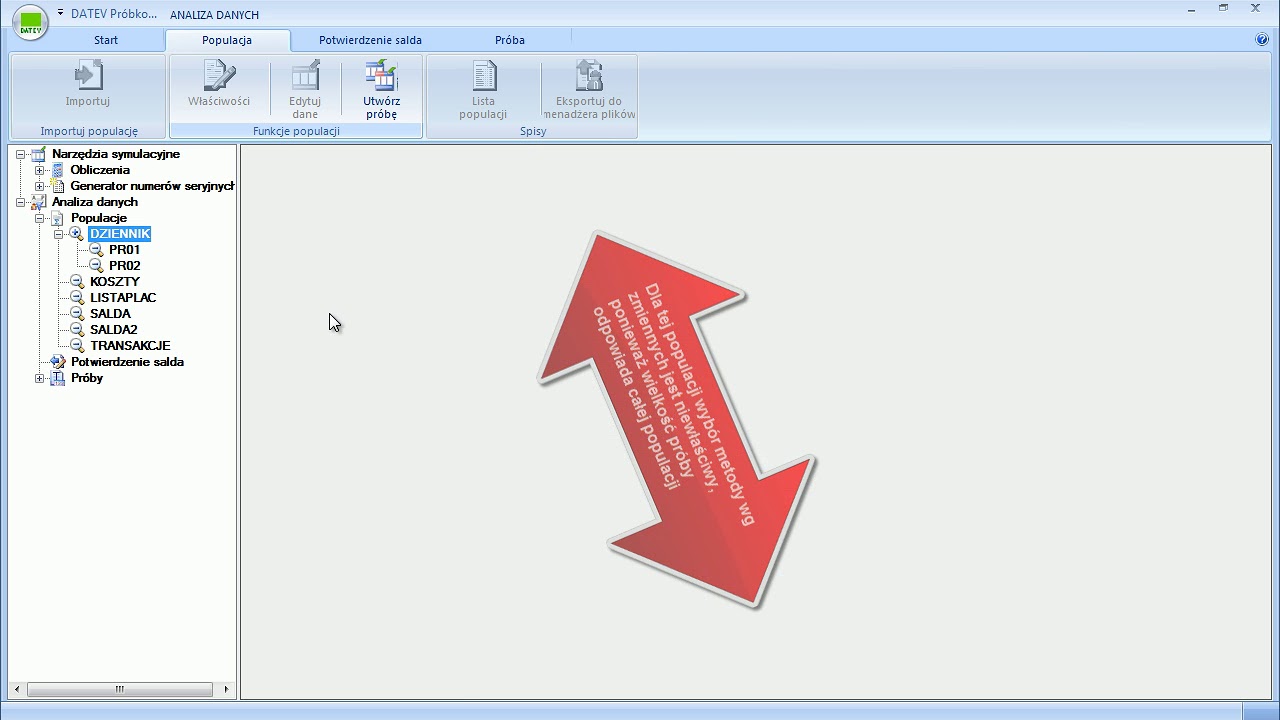The height and width of the screenshot is (720, 1280).
Task: Select the KOSZTY population
Action: coord(115,282)
